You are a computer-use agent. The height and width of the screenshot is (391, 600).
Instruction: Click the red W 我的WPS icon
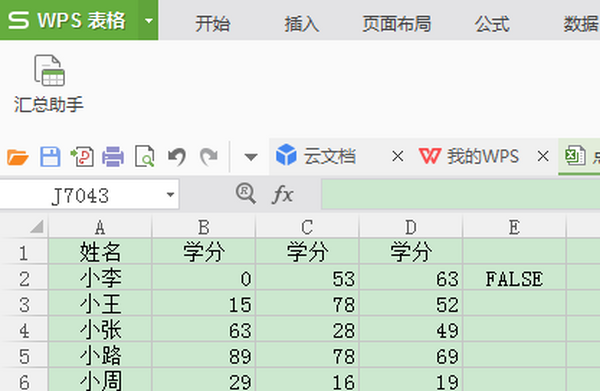click(430, 156)
